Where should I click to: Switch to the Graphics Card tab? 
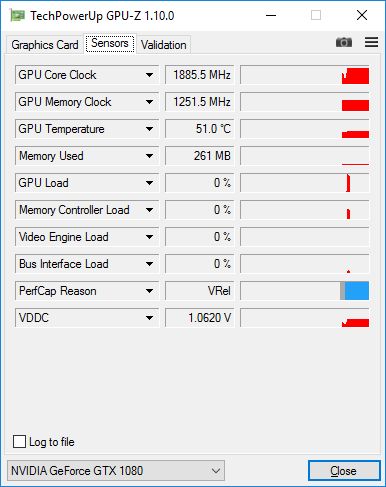45,45
